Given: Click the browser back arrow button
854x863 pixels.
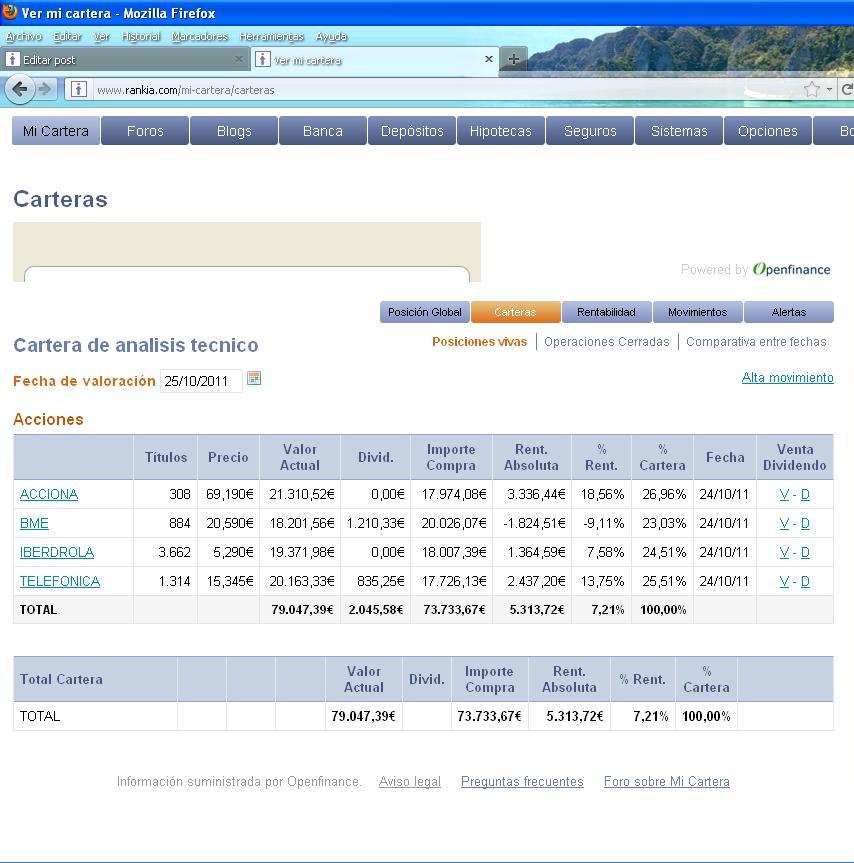Looking at the screenshot, I should (20, 89).
